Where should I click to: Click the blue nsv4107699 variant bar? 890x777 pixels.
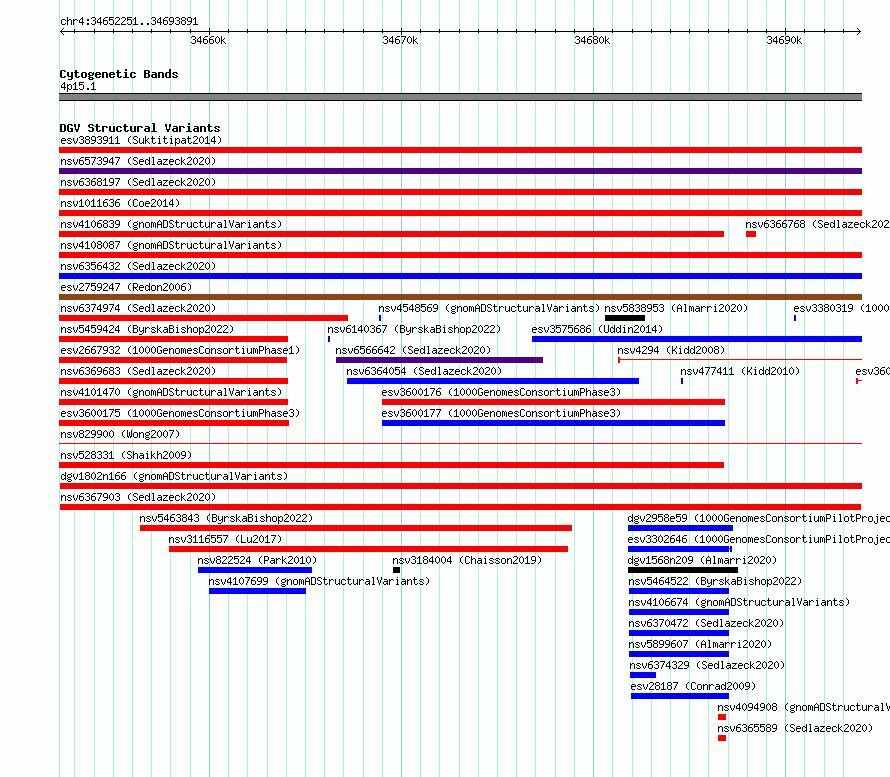257,591
